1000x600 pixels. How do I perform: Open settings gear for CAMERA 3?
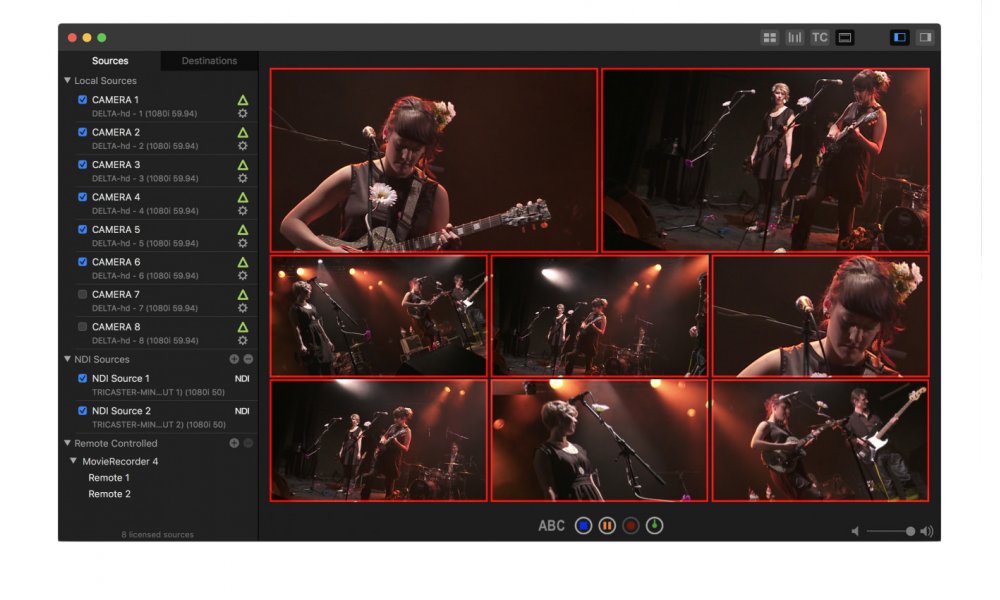tap(242, 178)
